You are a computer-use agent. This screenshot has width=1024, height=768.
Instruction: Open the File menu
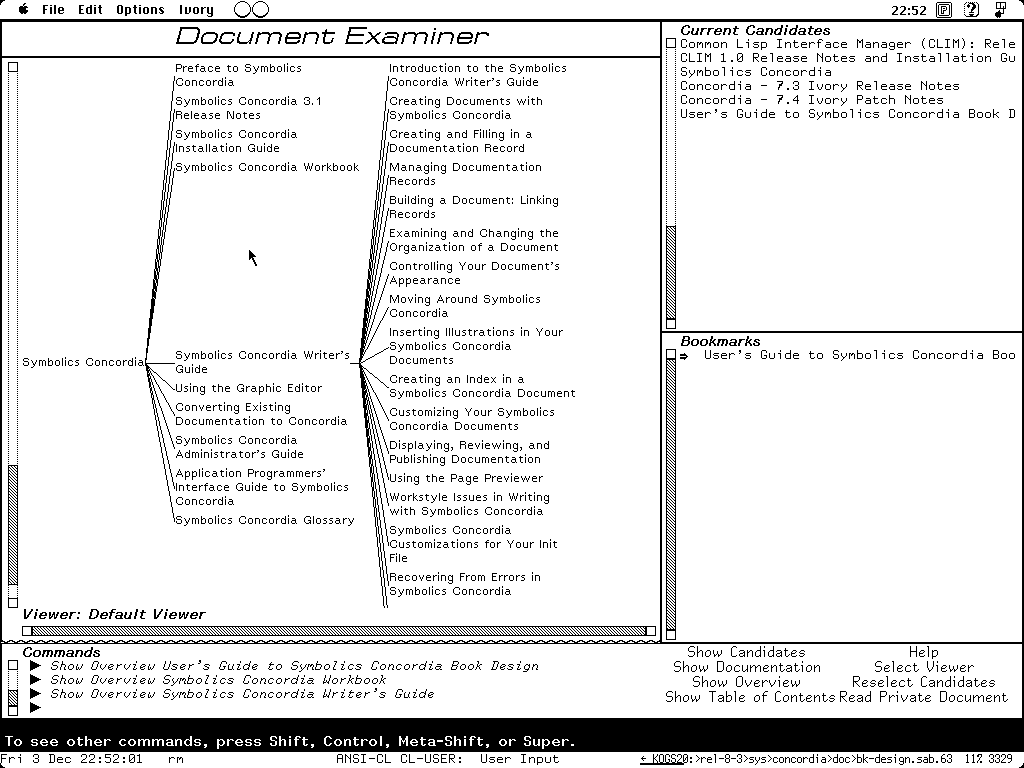(54, 10)
